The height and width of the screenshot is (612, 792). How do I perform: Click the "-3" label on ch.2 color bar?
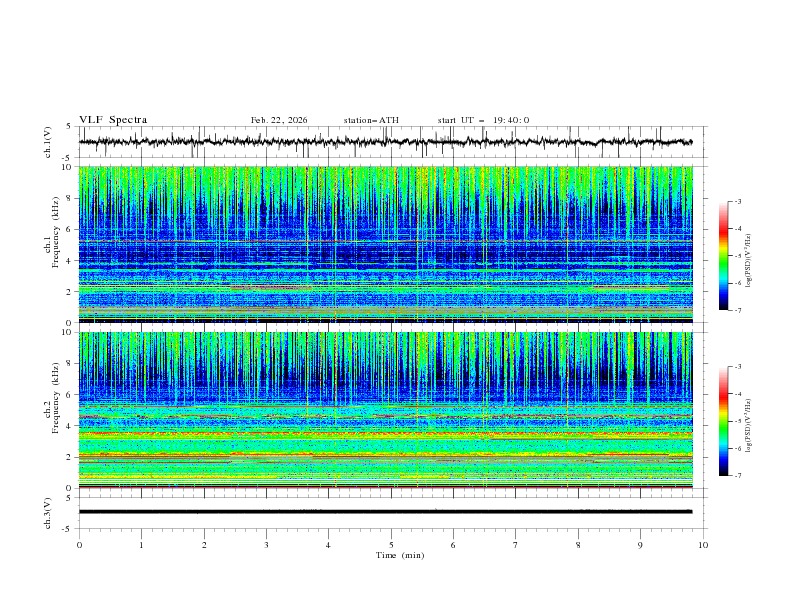pyautogui.click(x=737, y=367)
